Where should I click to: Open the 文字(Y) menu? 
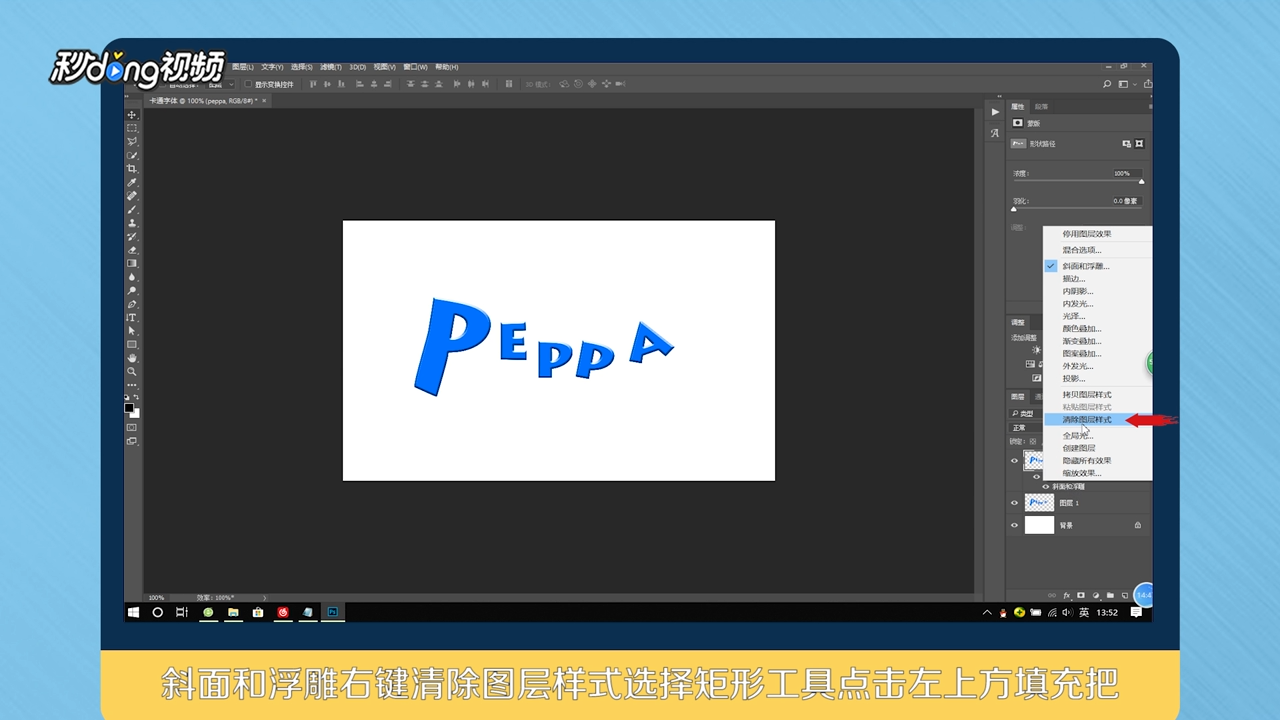tap(272, 67)
